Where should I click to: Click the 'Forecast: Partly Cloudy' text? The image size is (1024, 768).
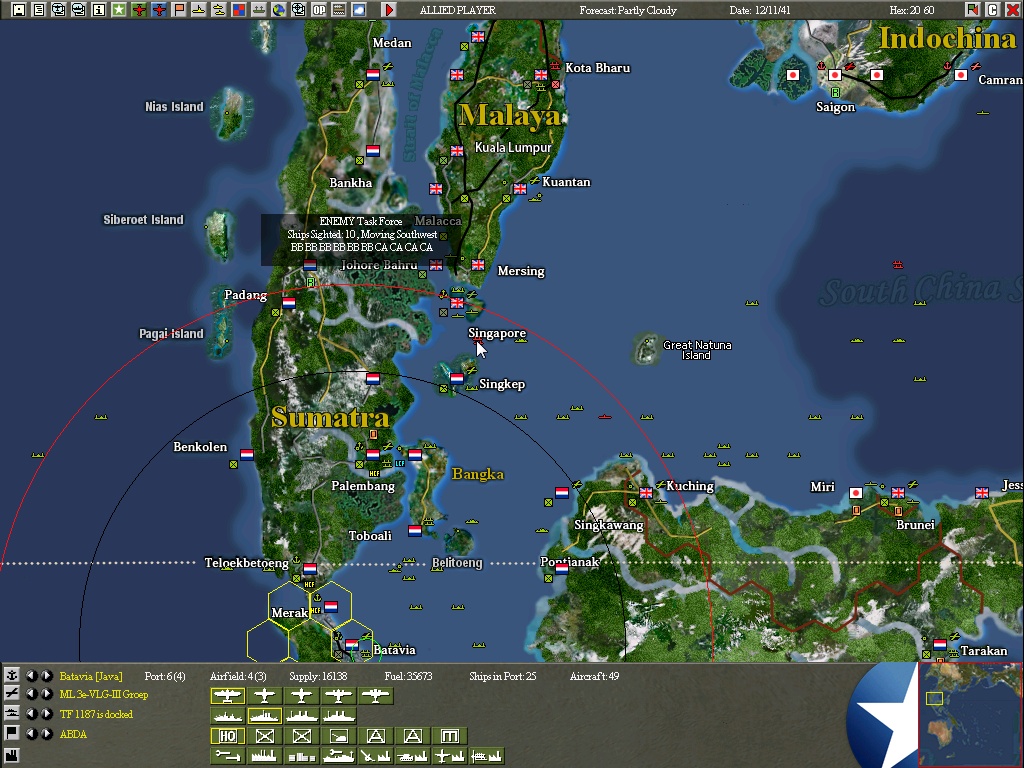628,10
